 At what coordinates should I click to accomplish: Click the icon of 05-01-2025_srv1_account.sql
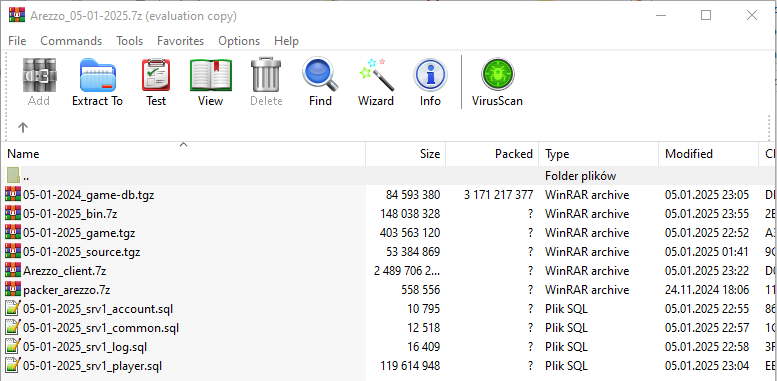coord(13,309)
